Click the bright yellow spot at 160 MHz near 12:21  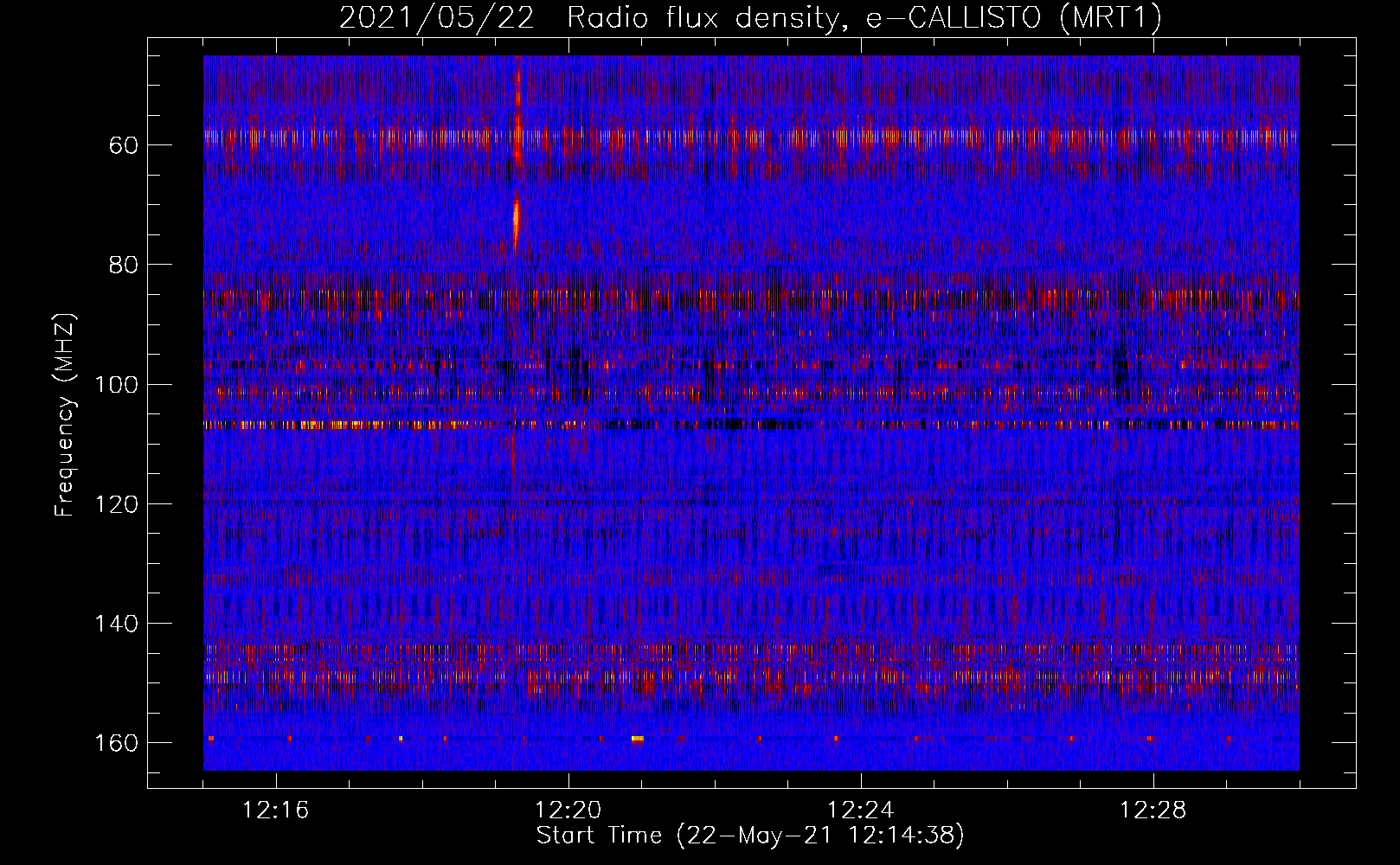pos(638,739)
